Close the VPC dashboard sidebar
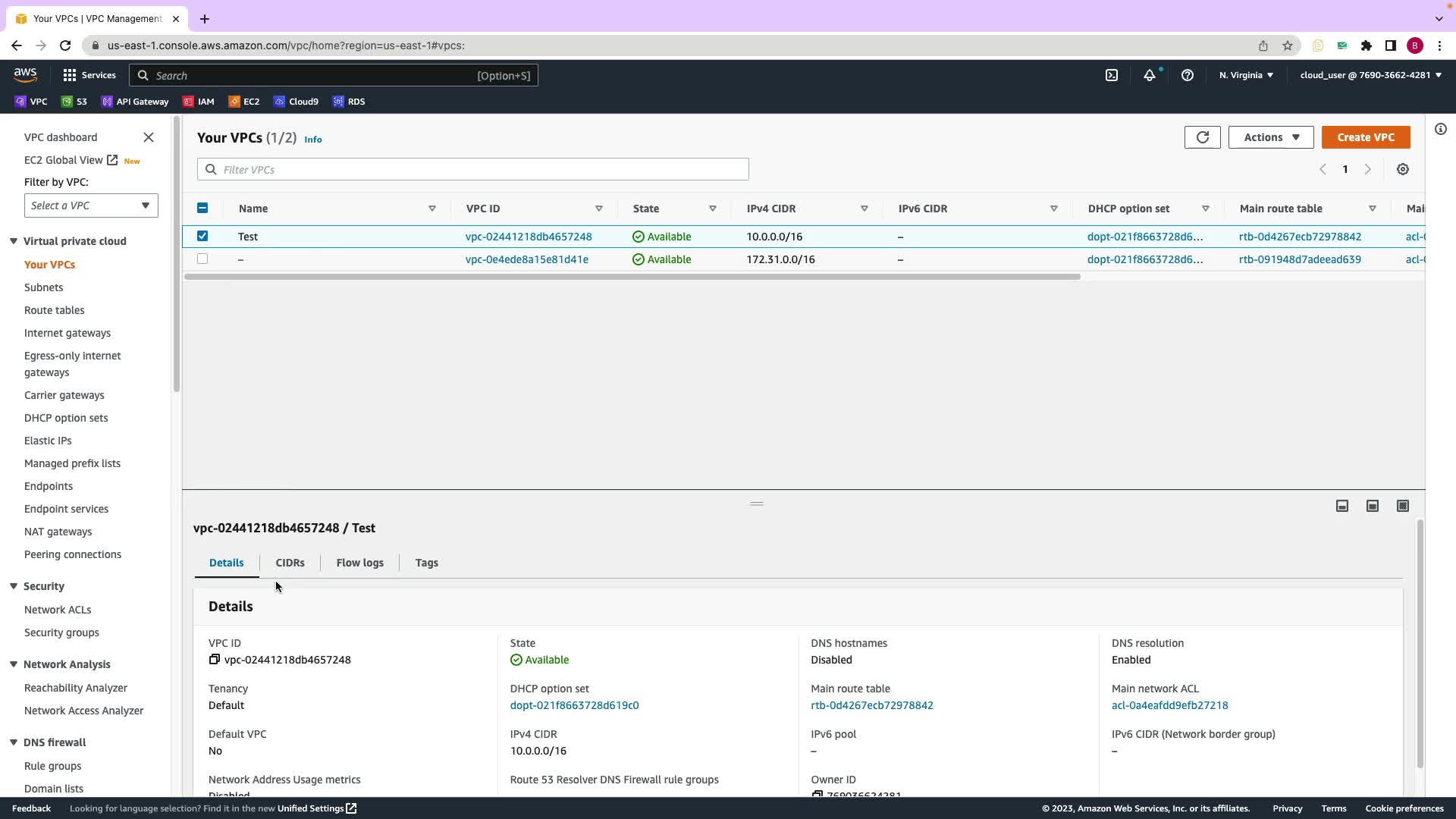This screenshot has width=1456, height=819. point(149,137)
